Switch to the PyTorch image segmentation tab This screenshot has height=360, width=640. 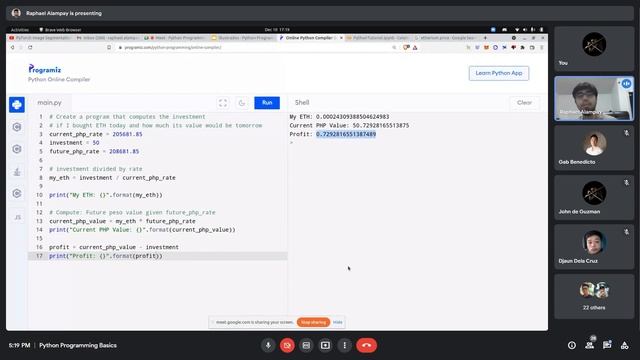coord(40,38)
